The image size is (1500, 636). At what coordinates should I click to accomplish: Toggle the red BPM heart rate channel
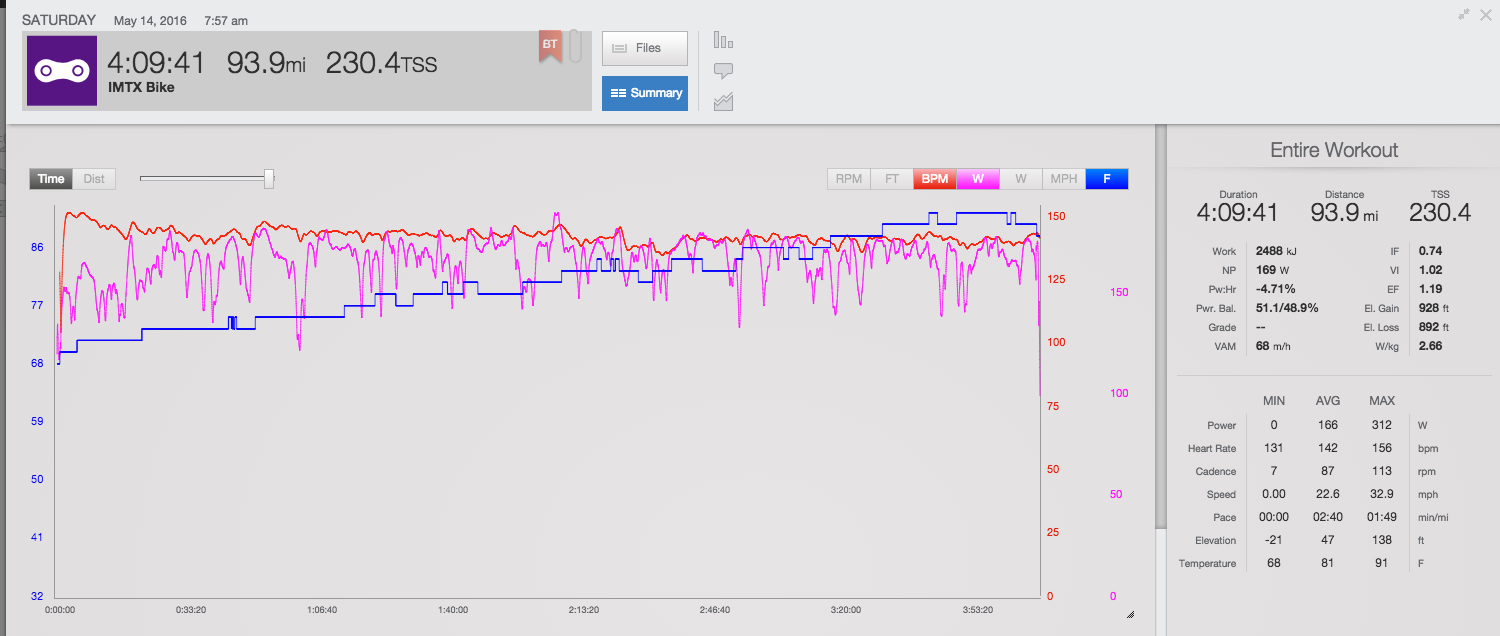point(935,179)
